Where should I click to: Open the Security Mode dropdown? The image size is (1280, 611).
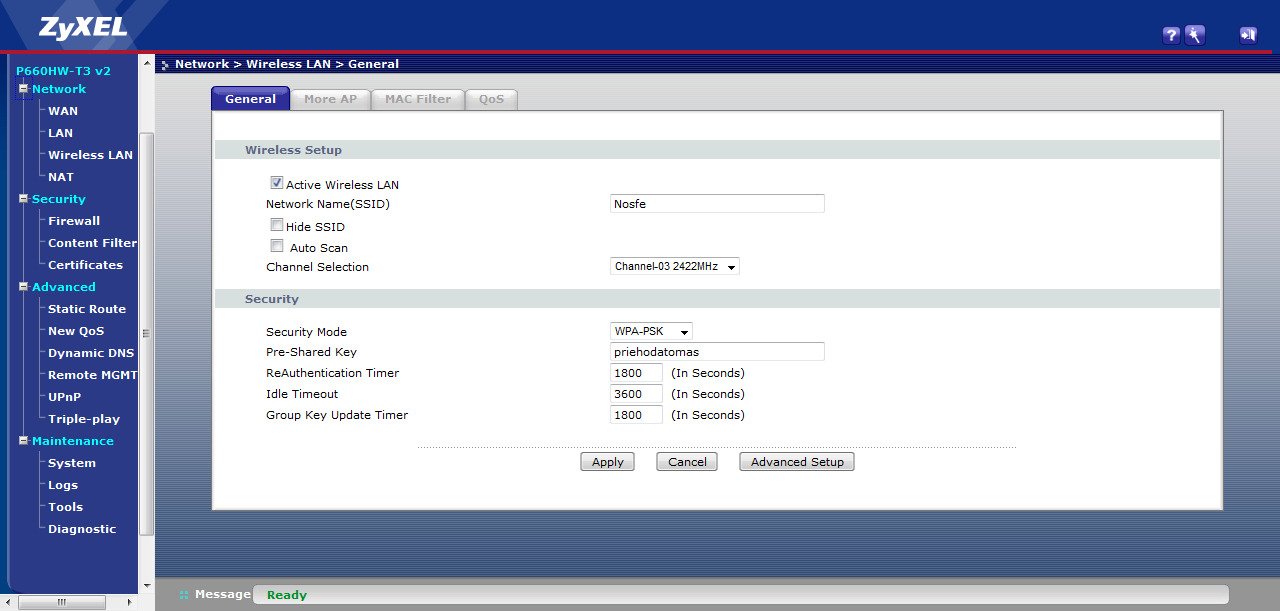click(651, 331)
